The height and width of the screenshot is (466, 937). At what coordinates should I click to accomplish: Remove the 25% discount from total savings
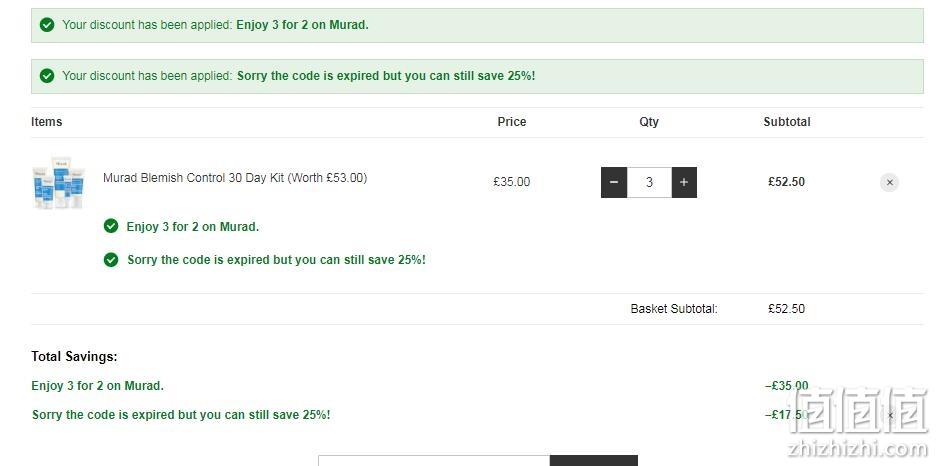point(890,415)
